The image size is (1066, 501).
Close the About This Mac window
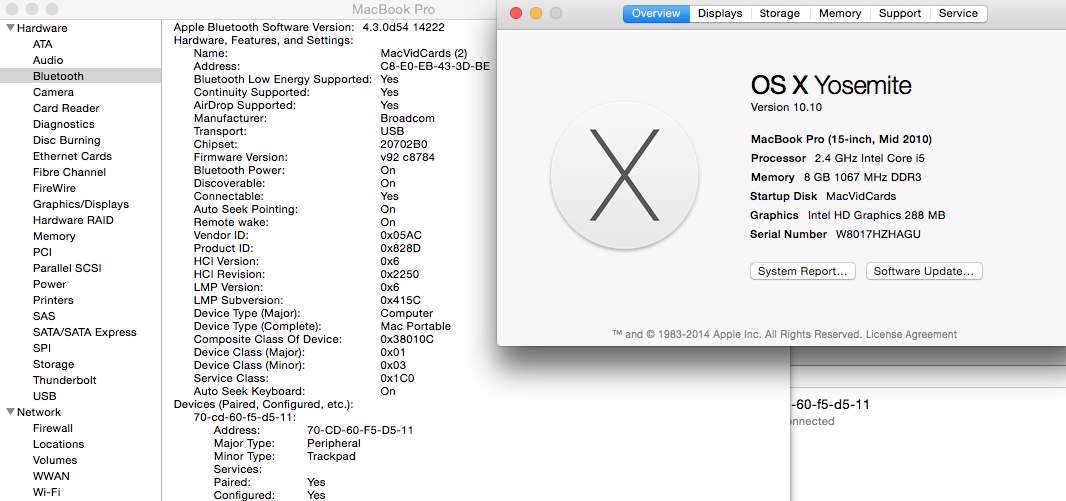pos(516,13)
